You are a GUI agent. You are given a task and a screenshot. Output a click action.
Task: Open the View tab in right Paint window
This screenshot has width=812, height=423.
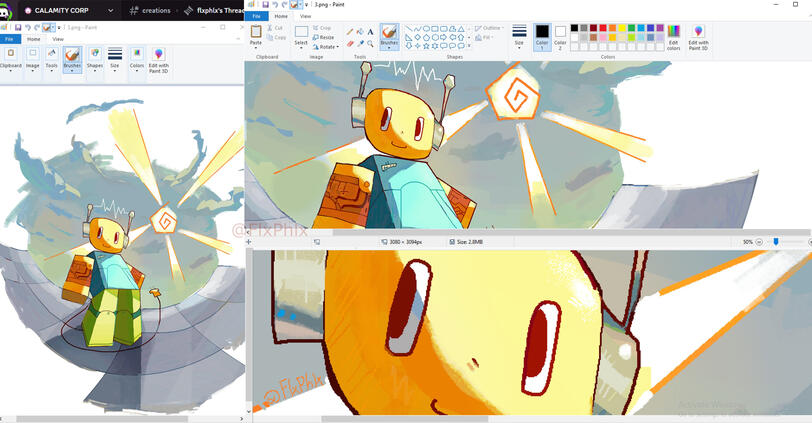point(305,17)
